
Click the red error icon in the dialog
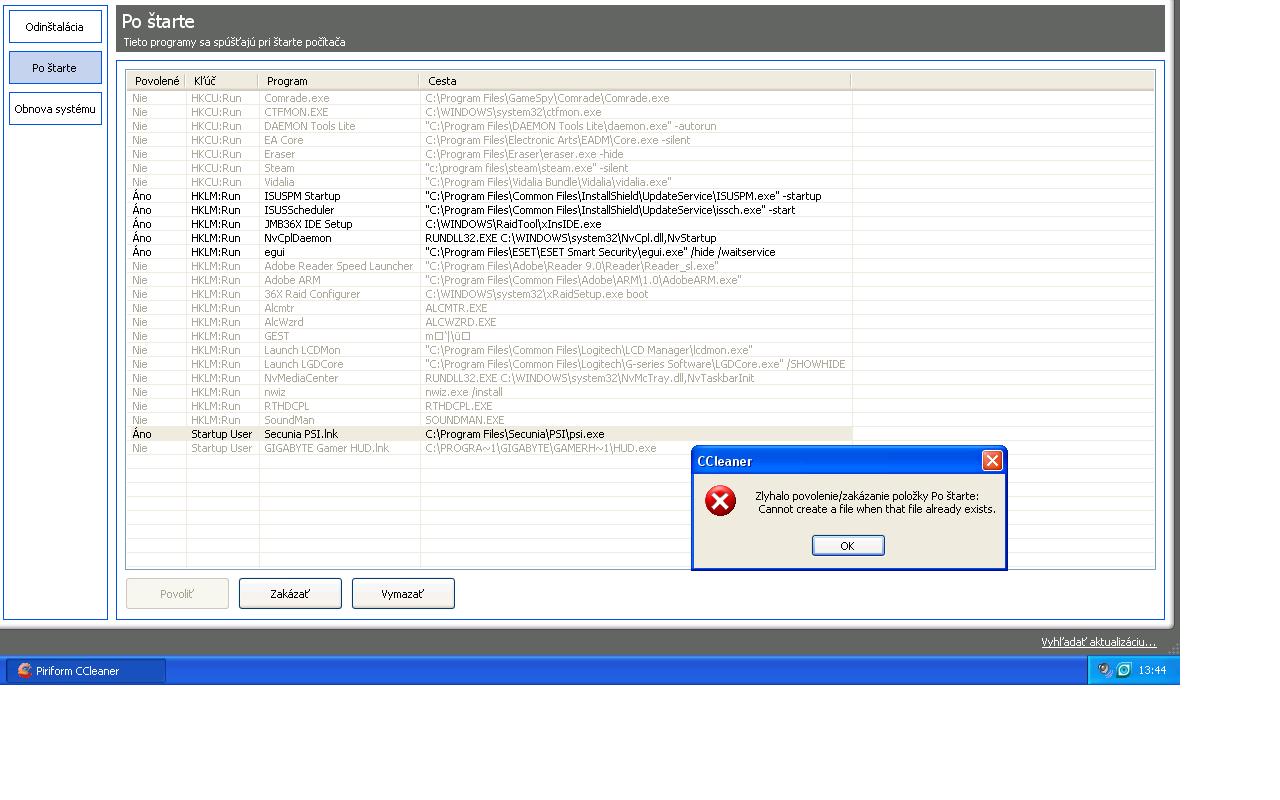point(720,501)
